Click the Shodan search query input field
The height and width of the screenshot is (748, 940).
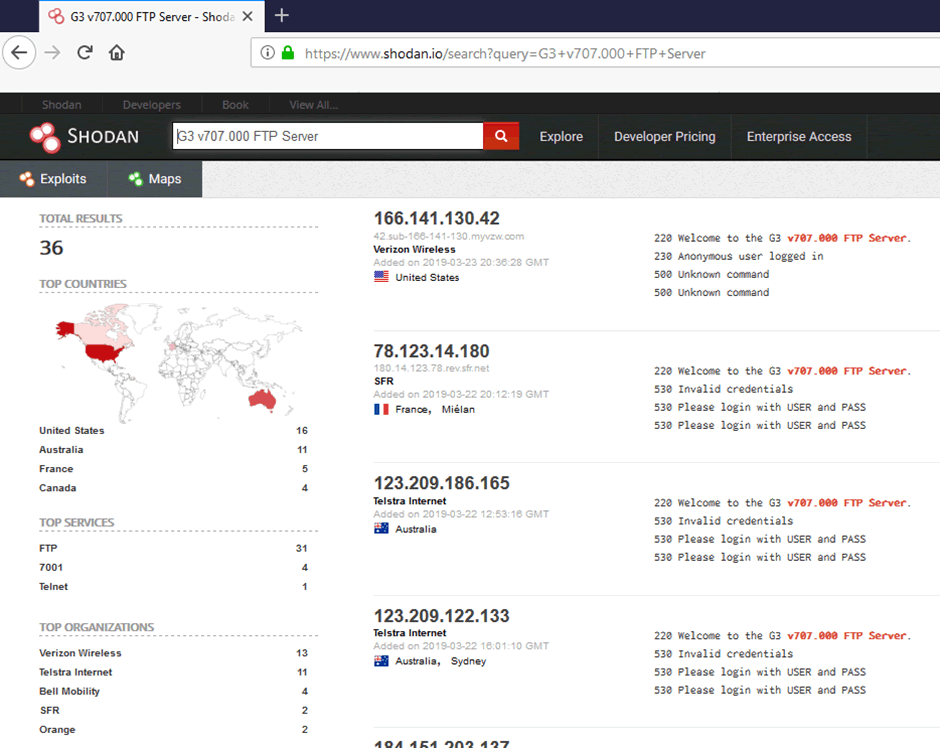(328, 136)
